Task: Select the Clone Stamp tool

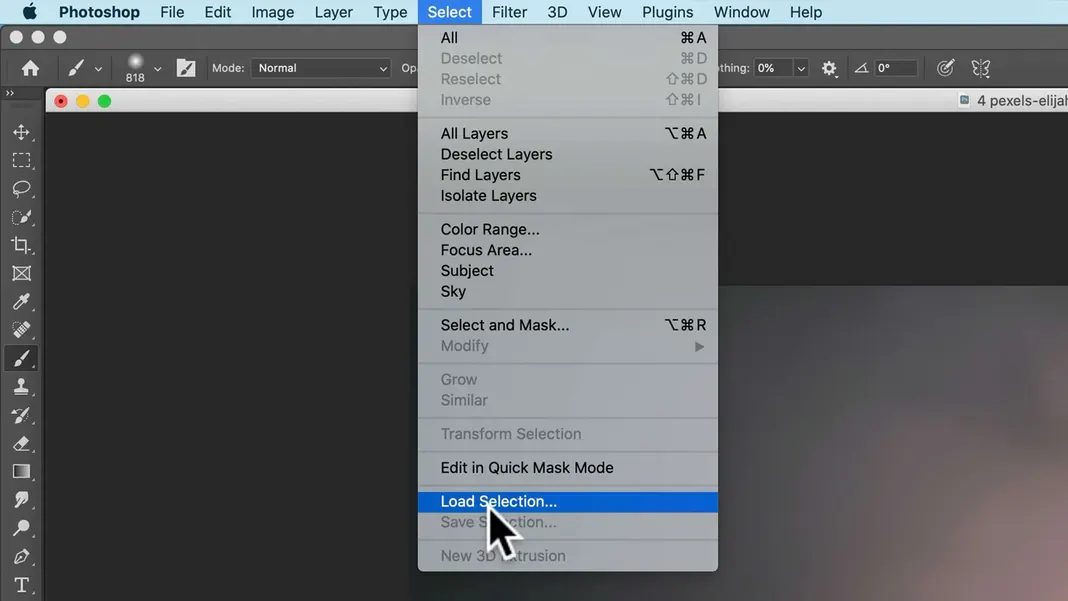Action: (x=21, y=387)
